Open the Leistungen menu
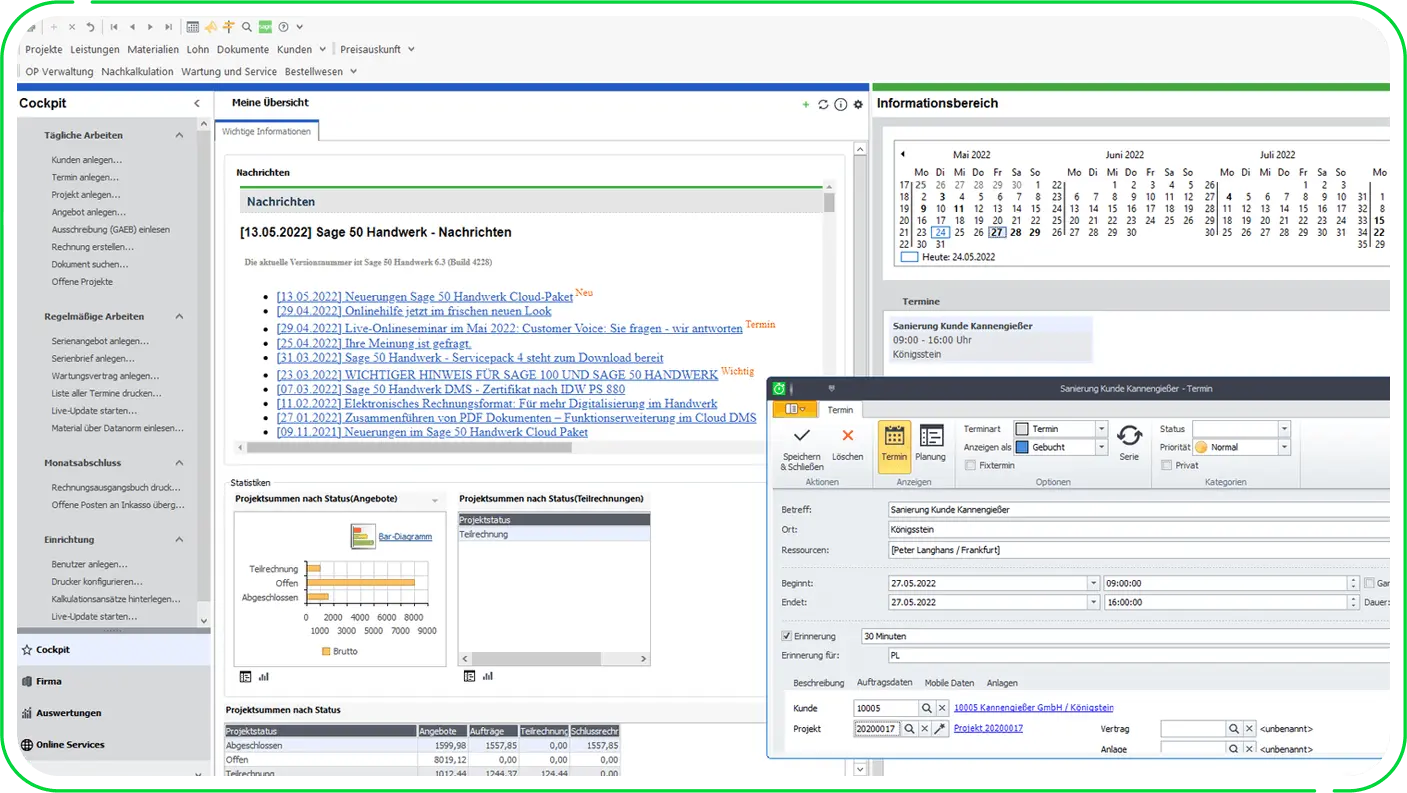 pos(95,49)
